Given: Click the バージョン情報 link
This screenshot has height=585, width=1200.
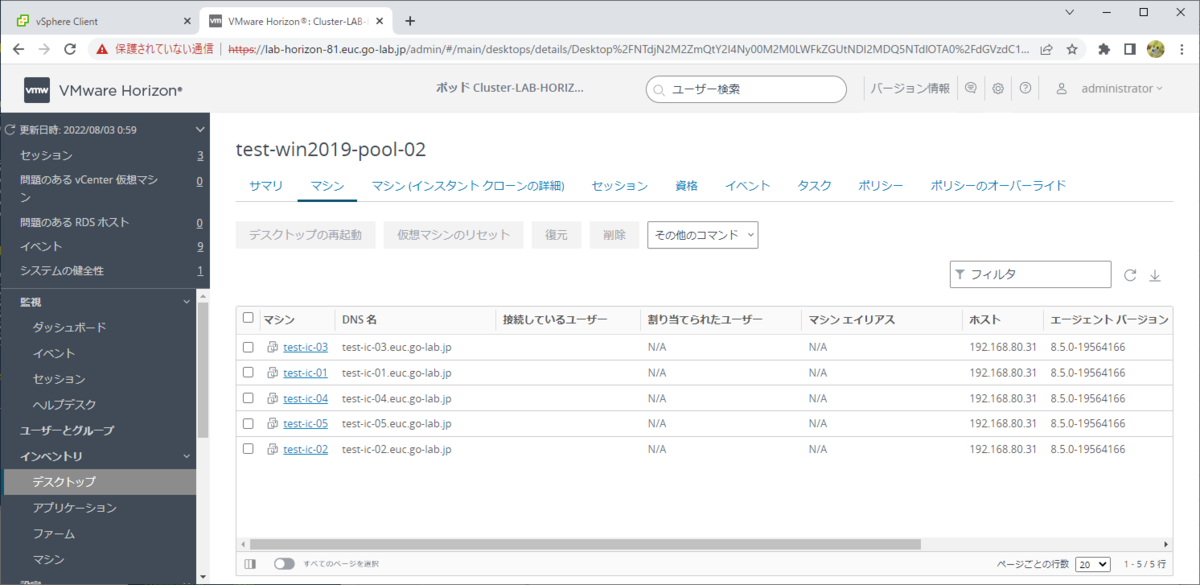Looking at the screenshot, I should (x=910, y=89).
